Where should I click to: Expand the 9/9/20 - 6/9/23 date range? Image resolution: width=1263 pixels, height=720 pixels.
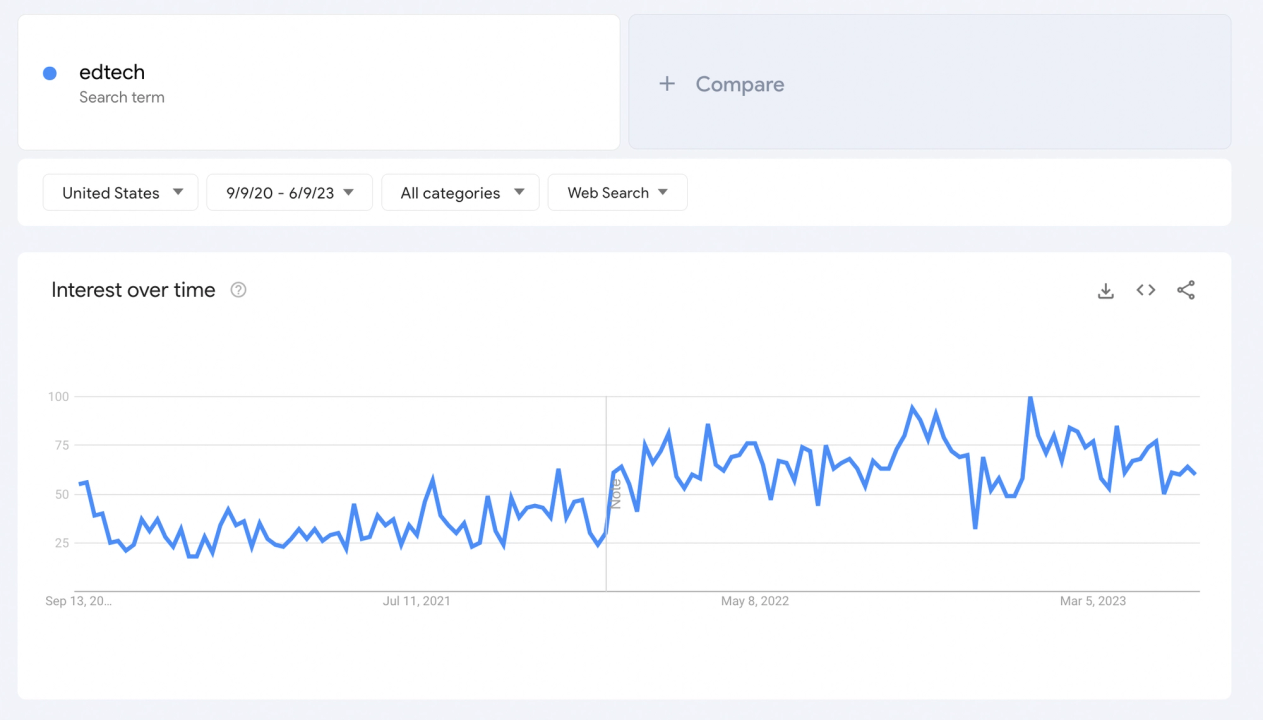pyautogui.click(x=289, y=193)
